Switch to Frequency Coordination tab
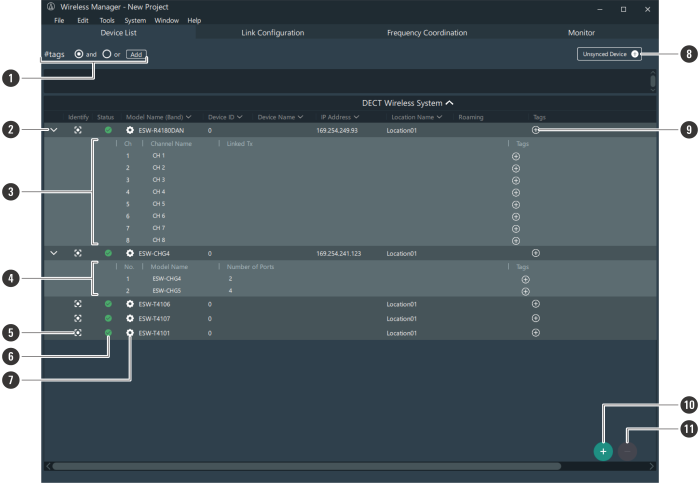Image resolution: width=700 pixels, height=483 pixels. point(427,33)
